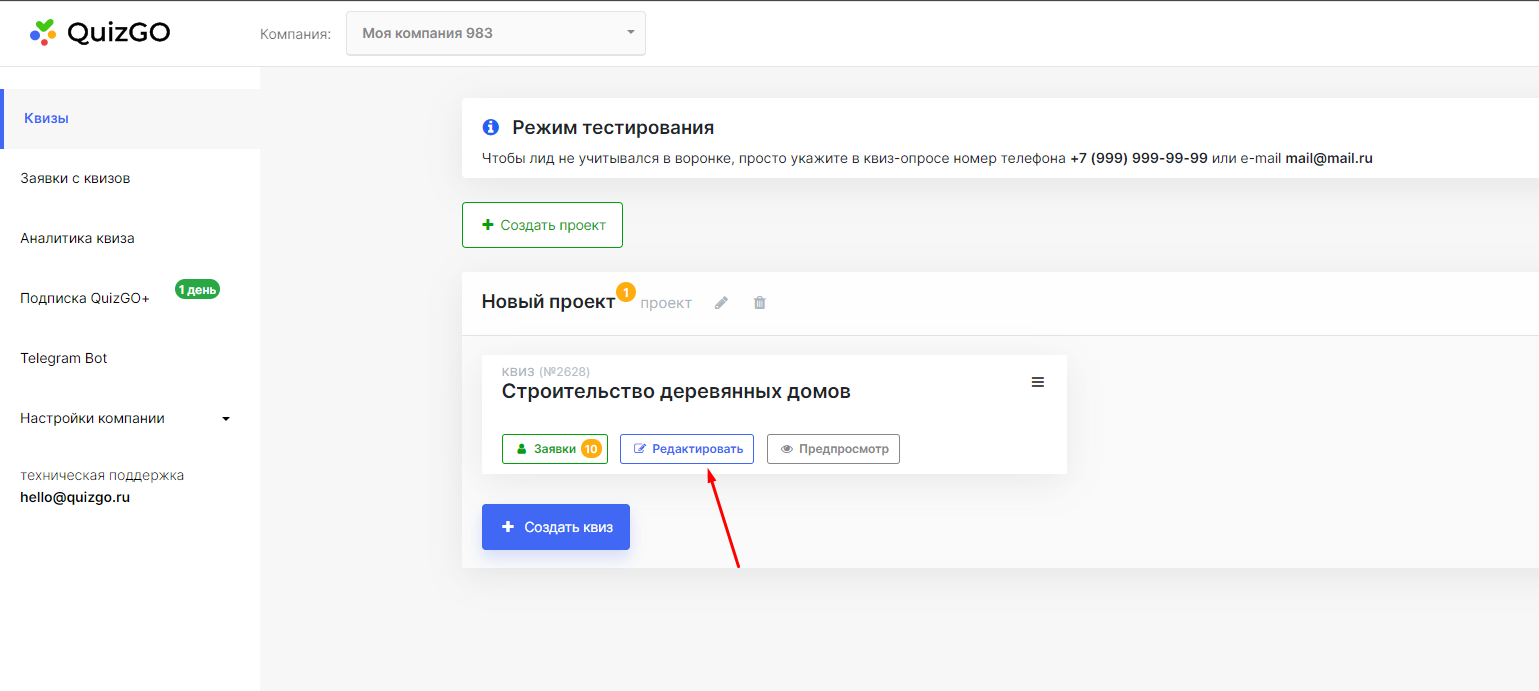Click the blue info icon
The width and height of the screenshot is (1539, 691).
point(490,127)
